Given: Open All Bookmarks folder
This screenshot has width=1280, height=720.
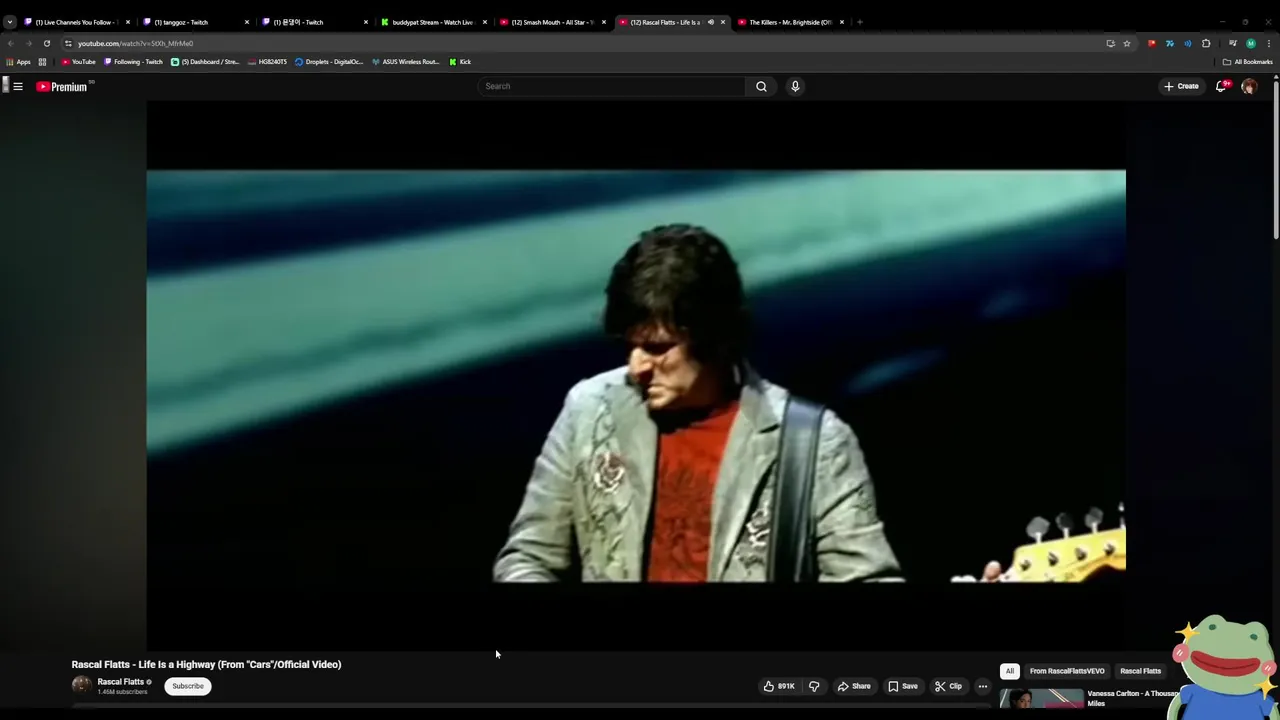Looking at the screenshot, I should (x=1247, y=62).
